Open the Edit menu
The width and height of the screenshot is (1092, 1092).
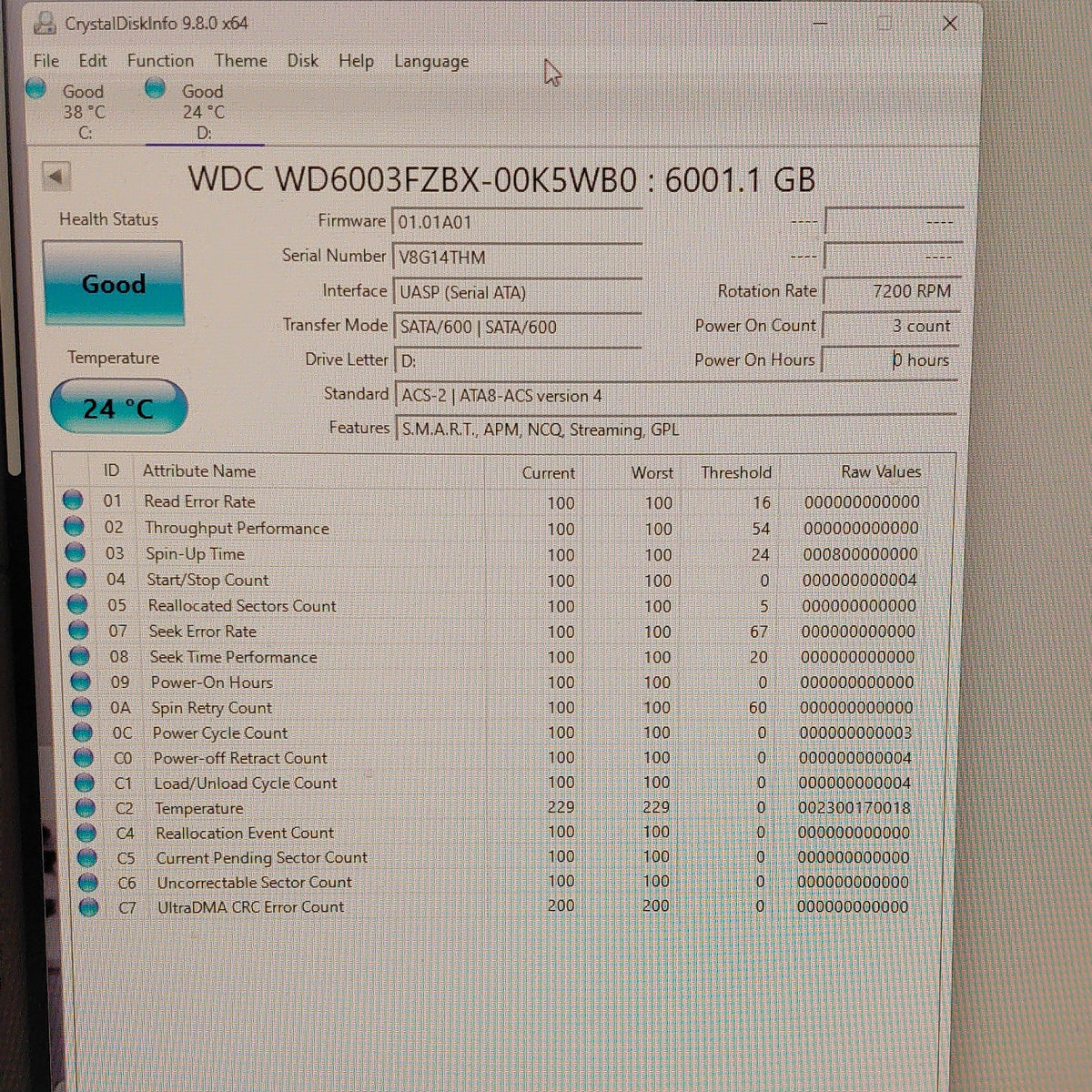point(93,61)
